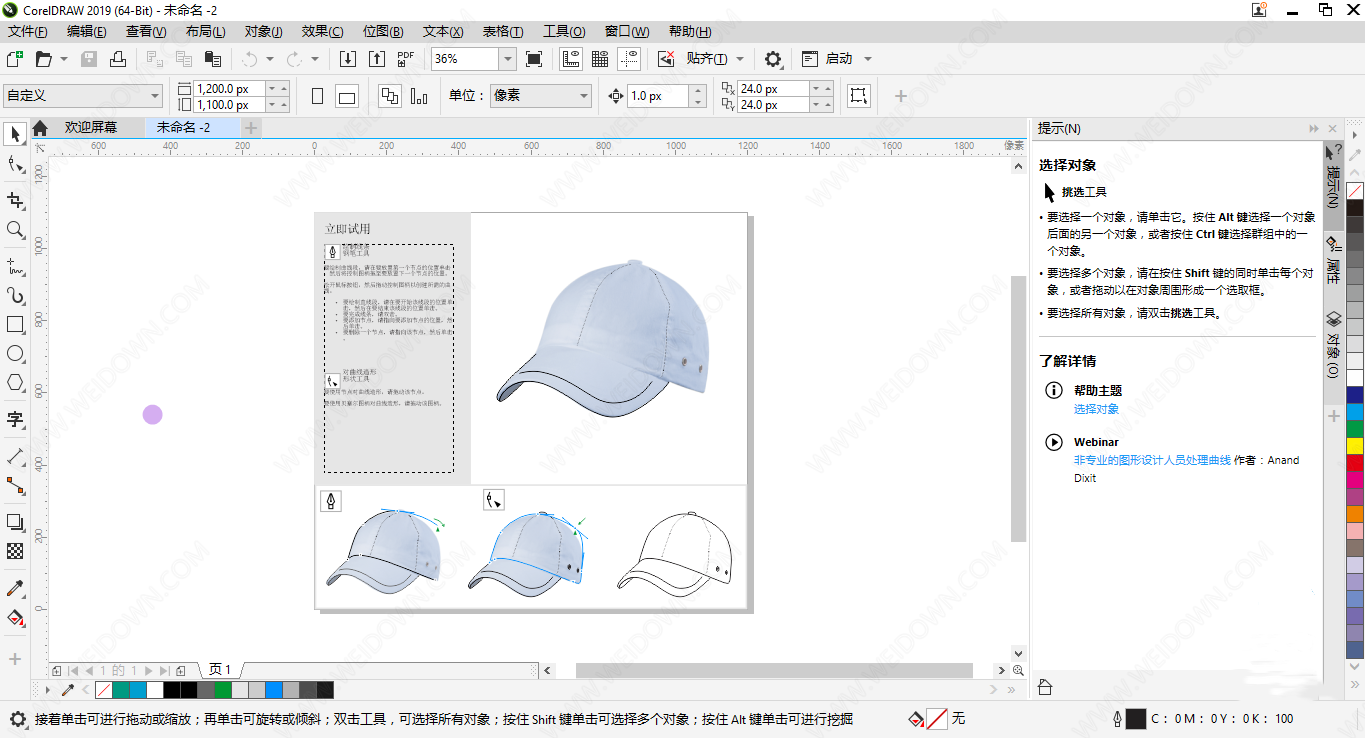This screenshot has width=1365, height=738.
Task: Click the full-screen preview icon
Action: pos(534,59)
